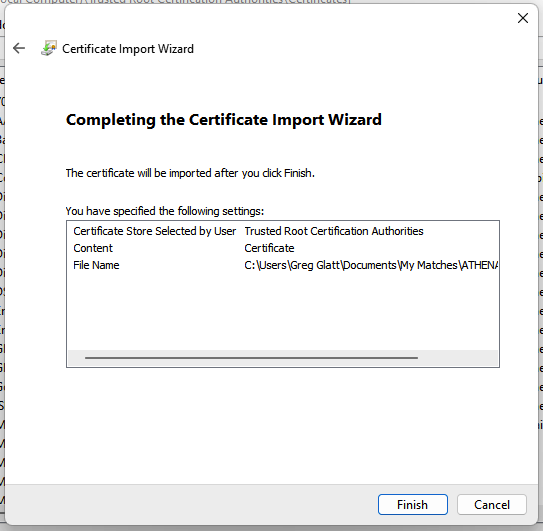Cancel the certificate import
This screenshot has height=531, width=543.
point(492,504)
